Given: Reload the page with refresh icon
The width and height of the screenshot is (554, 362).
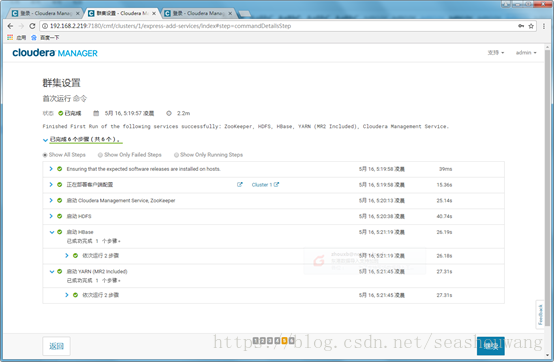Looking at the screenshot, I should (x=32, y=26).
